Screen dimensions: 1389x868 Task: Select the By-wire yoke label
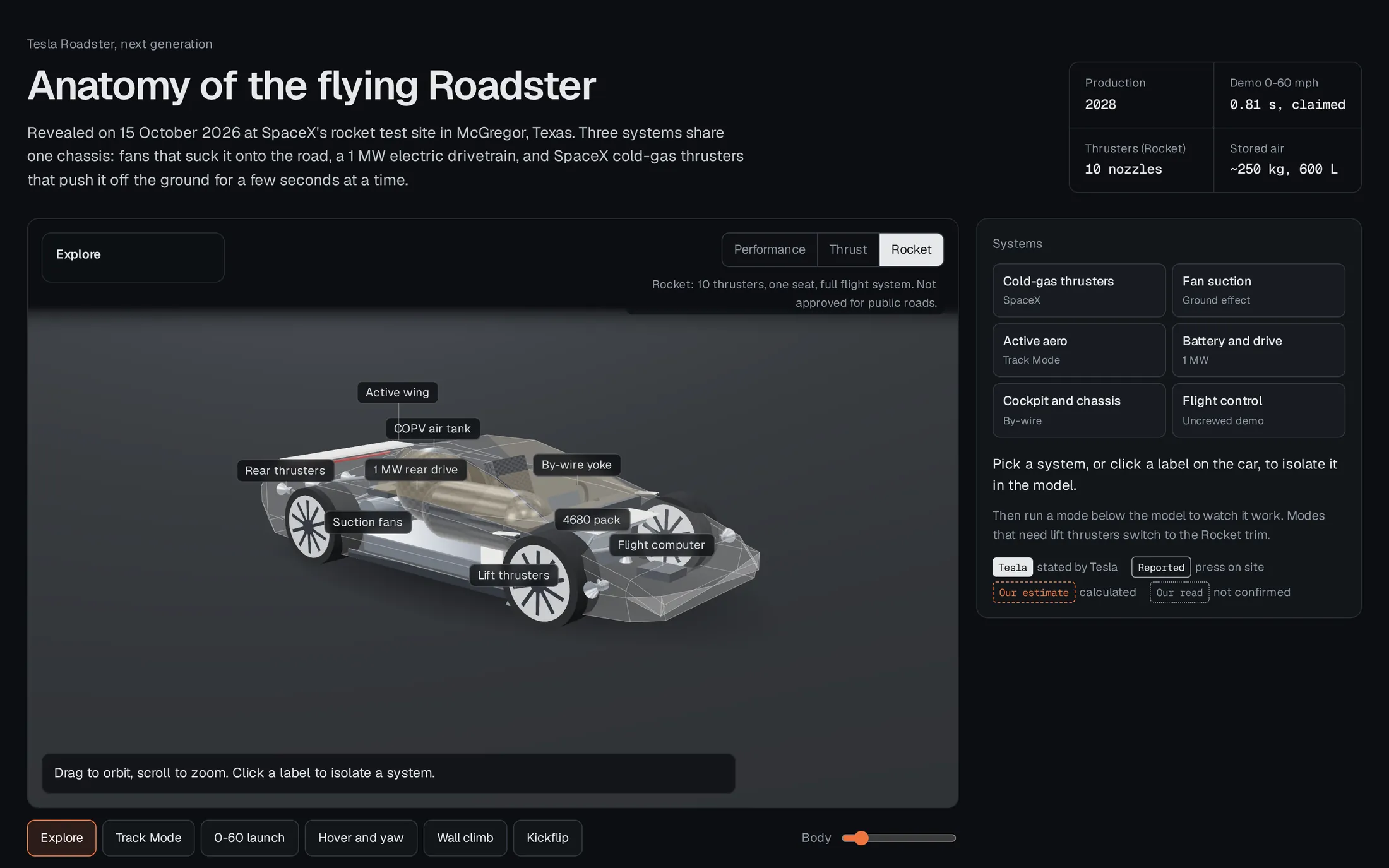pyautogui.click(x=576, y=465)
